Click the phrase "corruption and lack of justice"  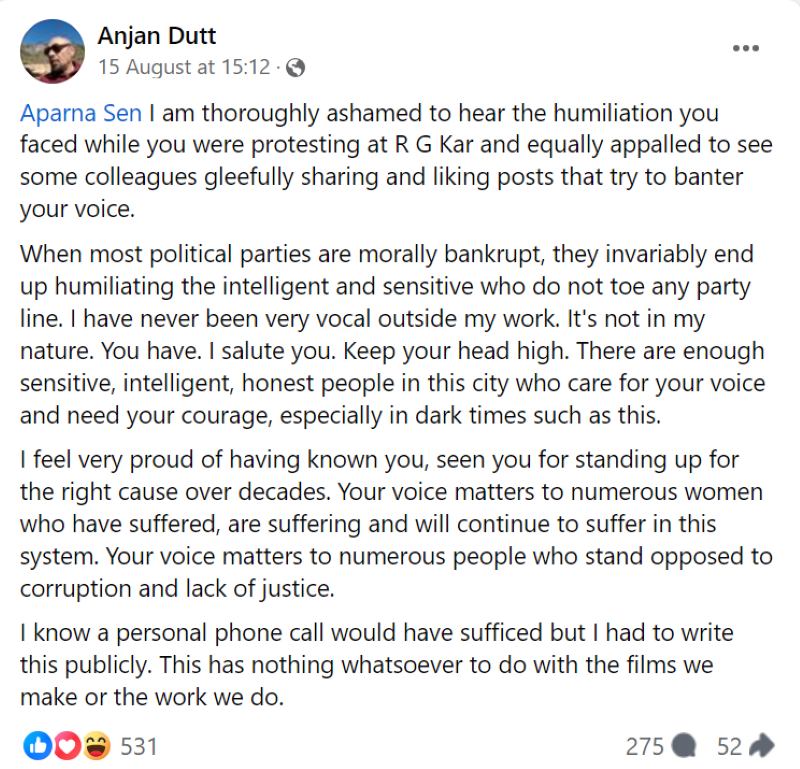[x=177, y=589]
